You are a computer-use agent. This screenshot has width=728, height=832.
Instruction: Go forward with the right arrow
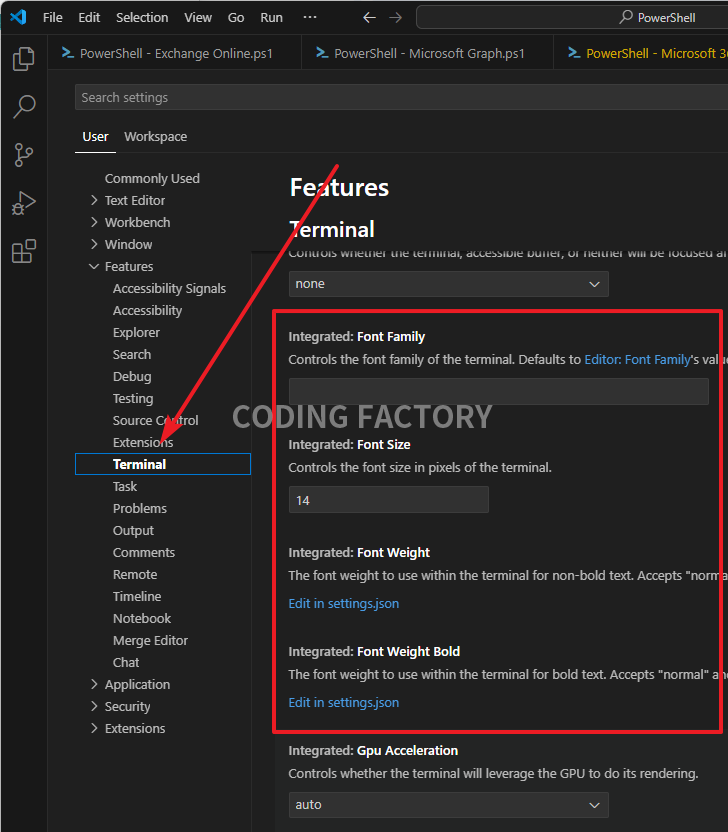[396, 18]
